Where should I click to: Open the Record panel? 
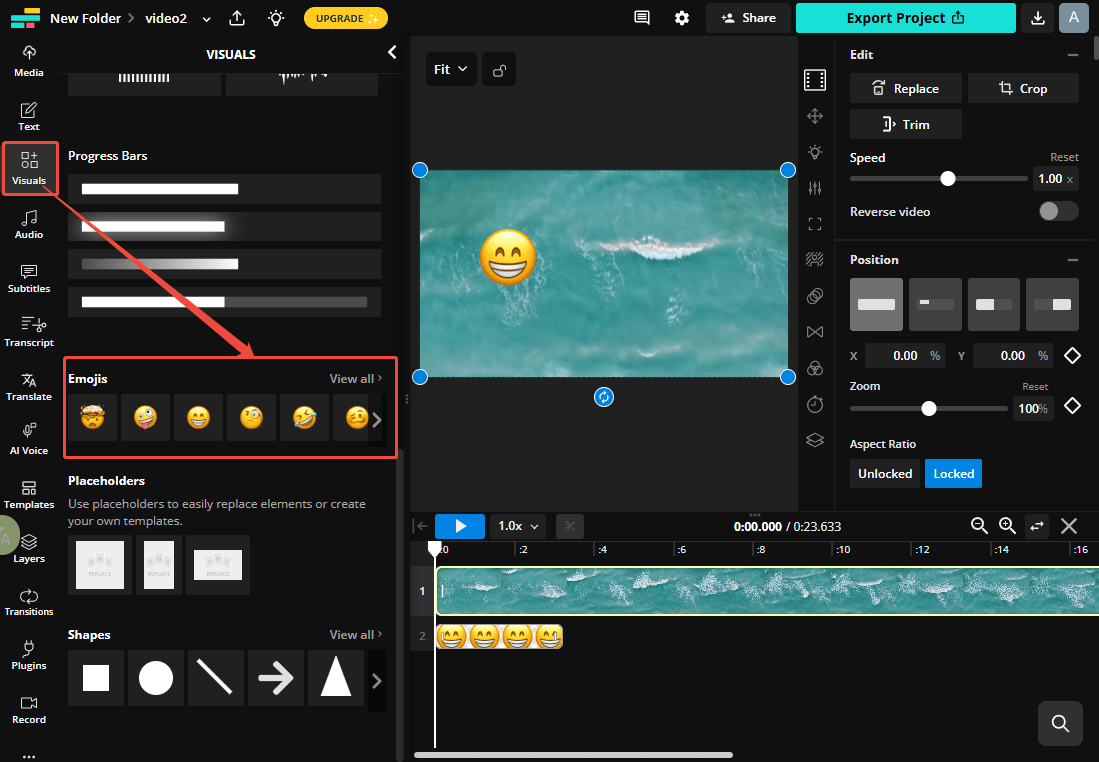click(x=28, y=709)
